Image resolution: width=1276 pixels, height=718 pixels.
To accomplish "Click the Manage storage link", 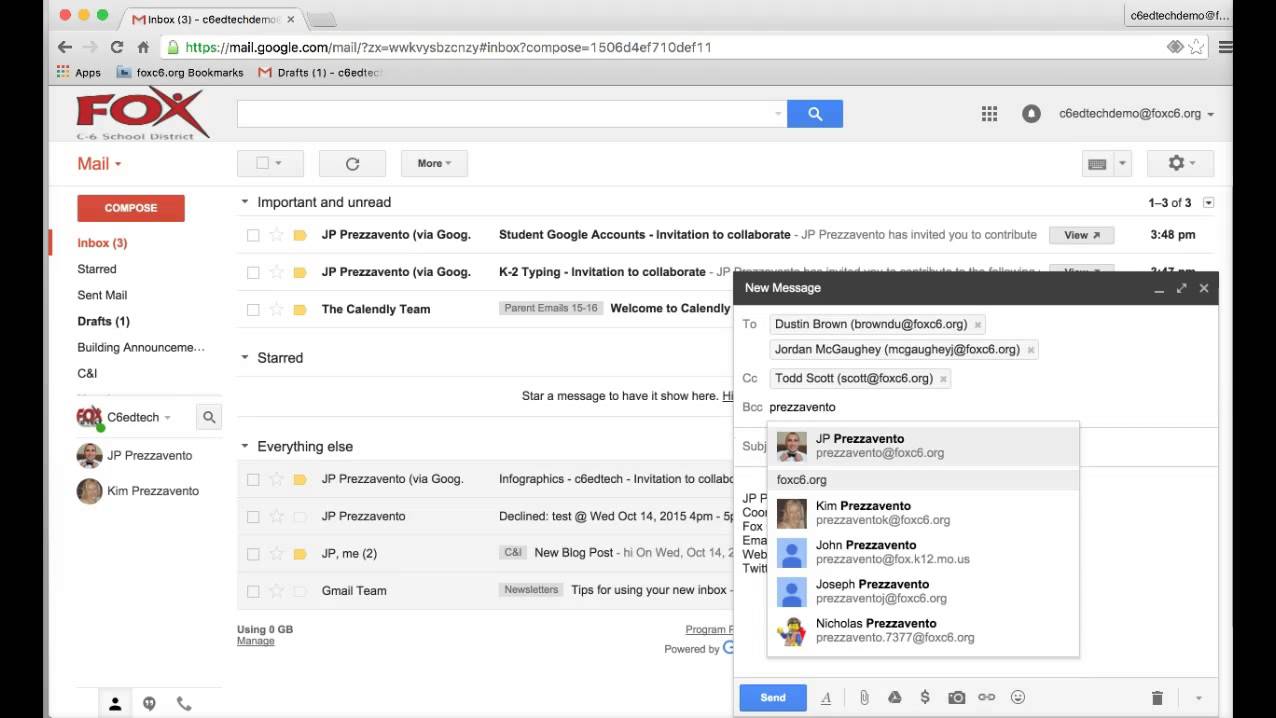I will click(255, 641).
